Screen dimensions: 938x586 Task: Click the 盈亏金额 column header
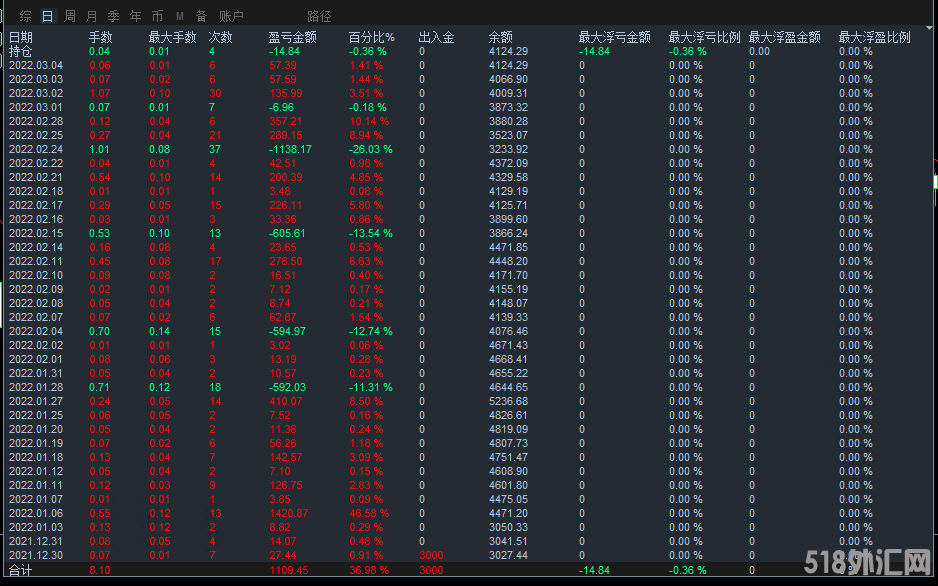click(292, 37)
